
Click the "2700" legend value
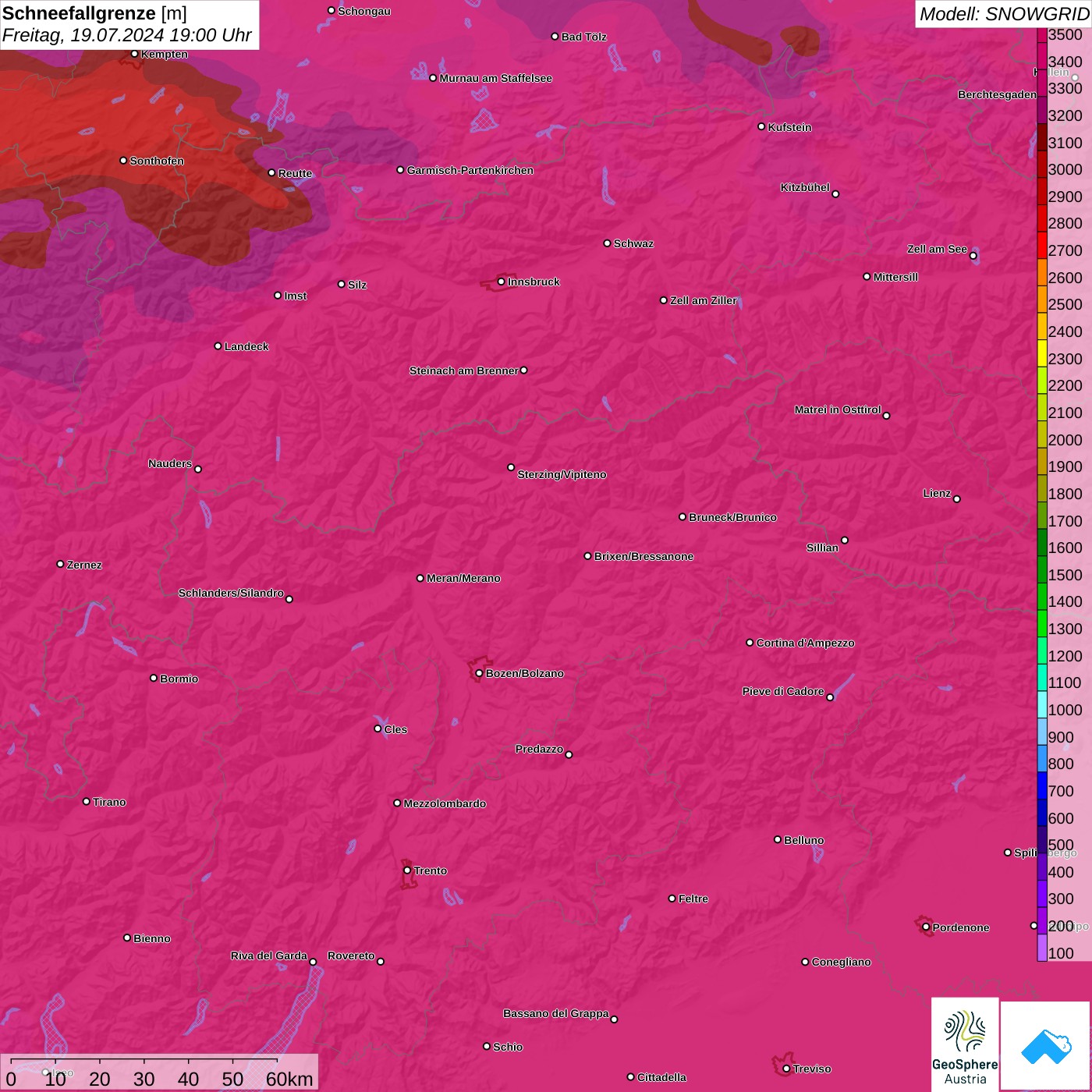pos(1065,250)
